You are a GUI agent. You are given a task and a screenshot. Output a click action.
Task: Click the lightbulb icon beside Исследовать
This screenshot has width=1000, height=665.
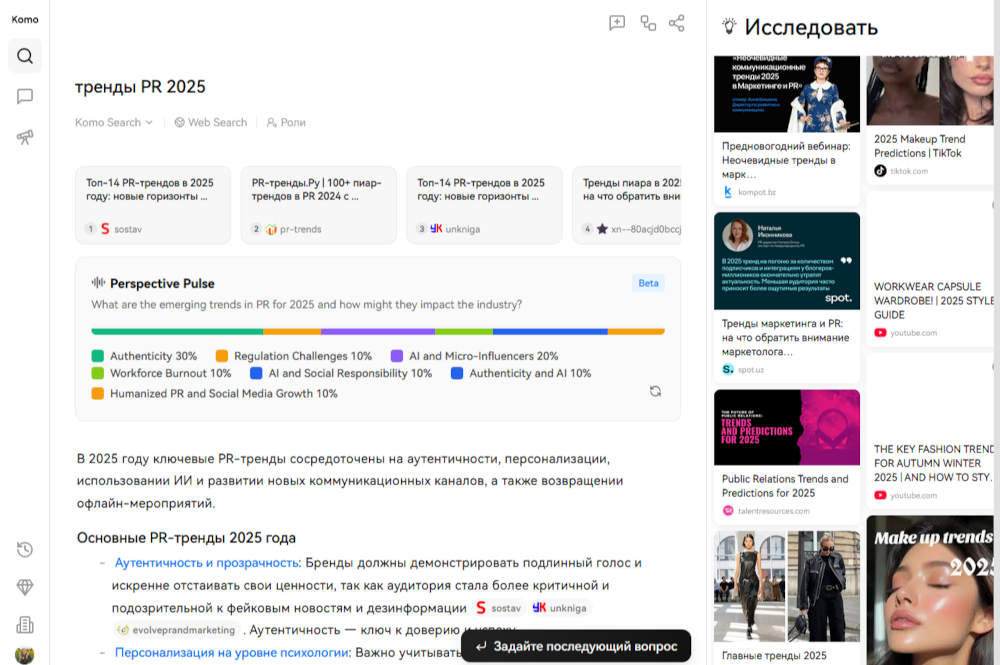click(x=729, y=27)
